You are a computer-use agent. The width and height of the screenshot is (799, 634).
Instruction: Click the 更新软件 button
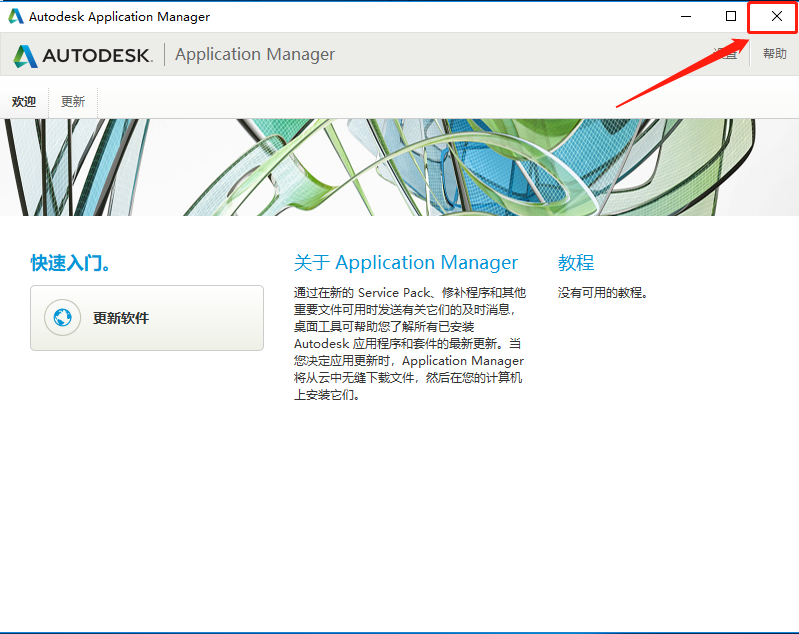(x=147, y=318)
